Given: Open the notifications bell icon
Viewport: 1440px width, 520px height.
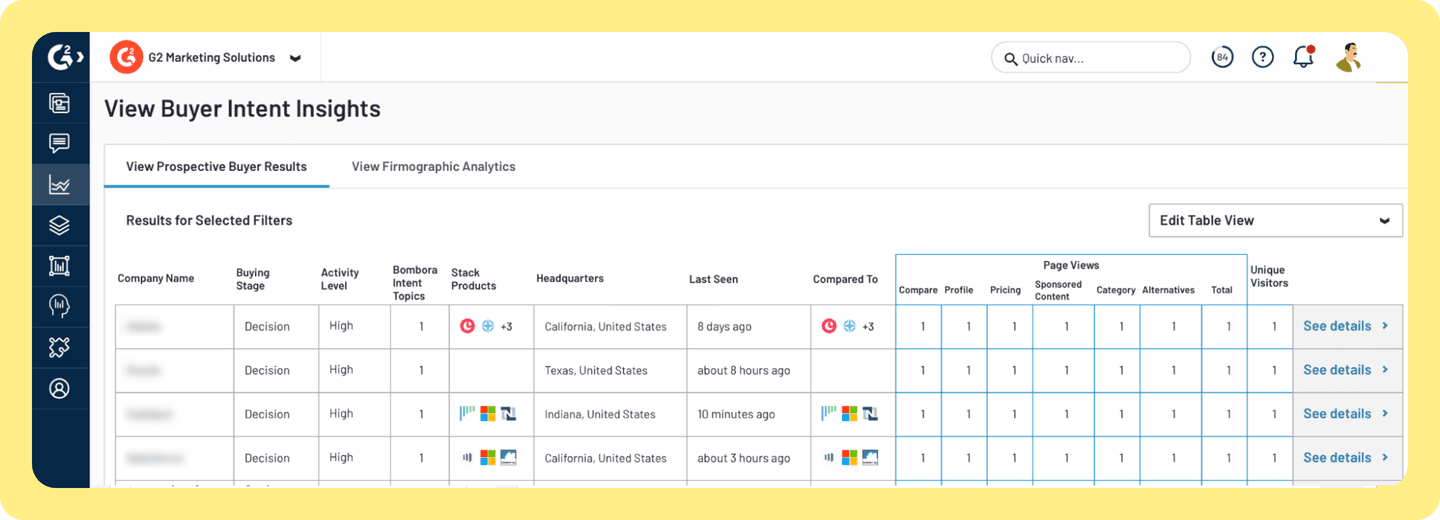Looking at the screenshot, I should (1303, 58).
